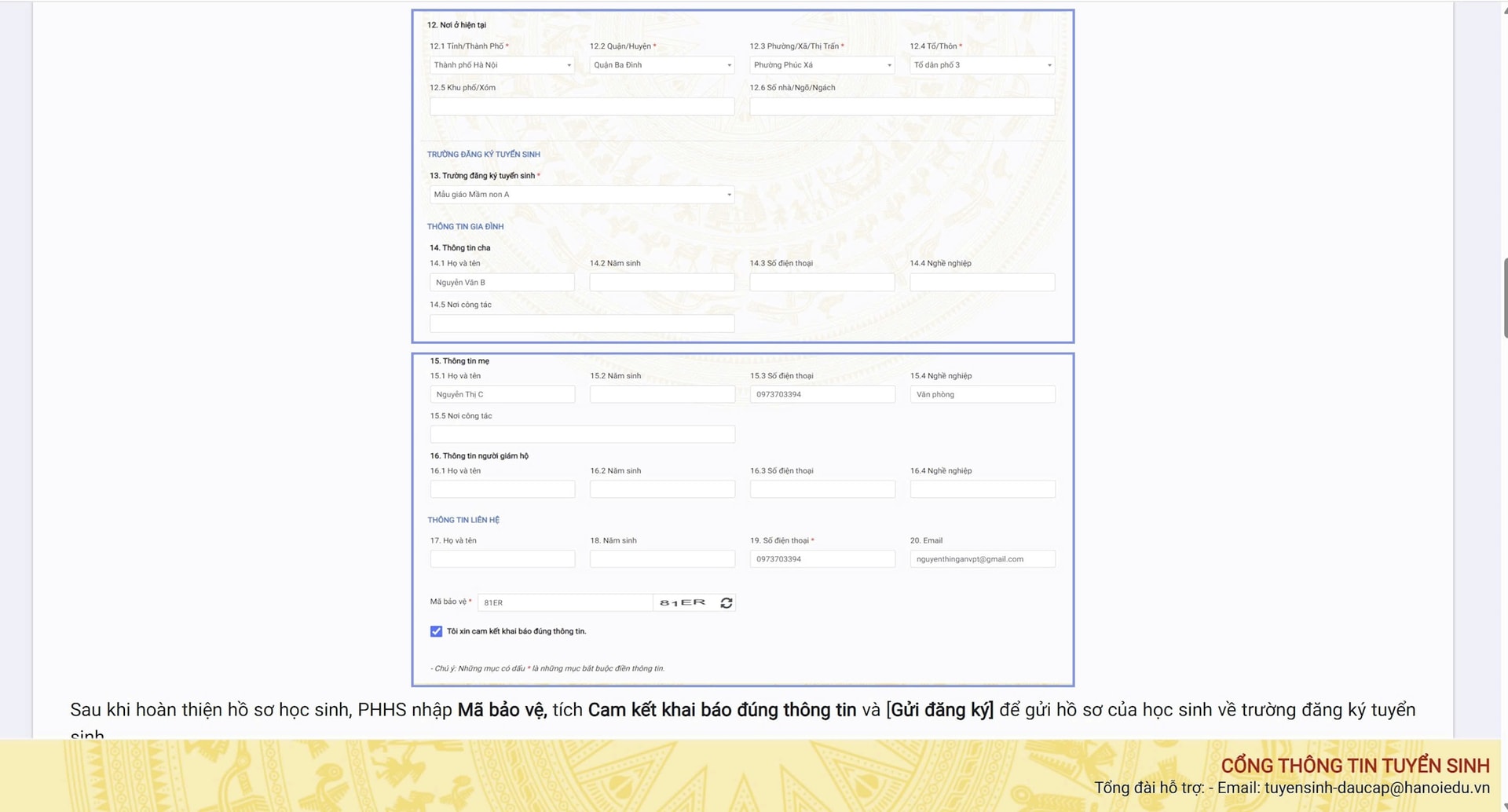Image resolution: width=1508 pixels, height=812 pixels.
Task: Tick the commitment checkbox 'Tôi xin cam kết'
Action: 436,631
